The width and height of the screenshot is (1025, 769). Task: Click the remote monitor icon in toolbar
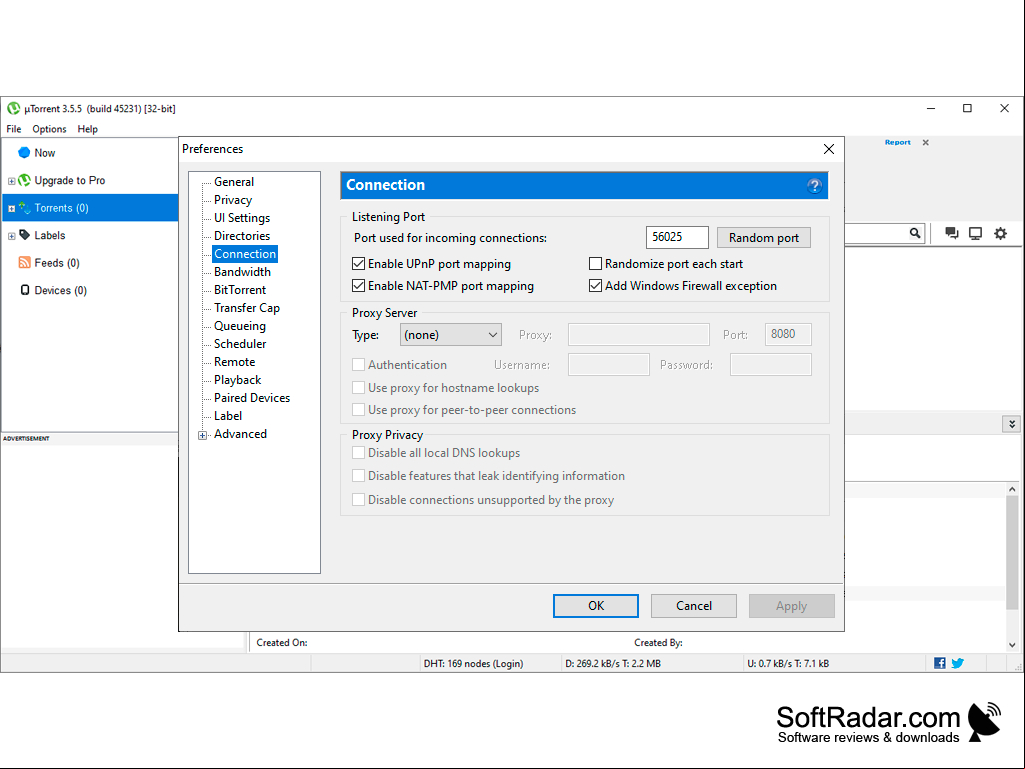pyautogui.click(x=975, y=233)
